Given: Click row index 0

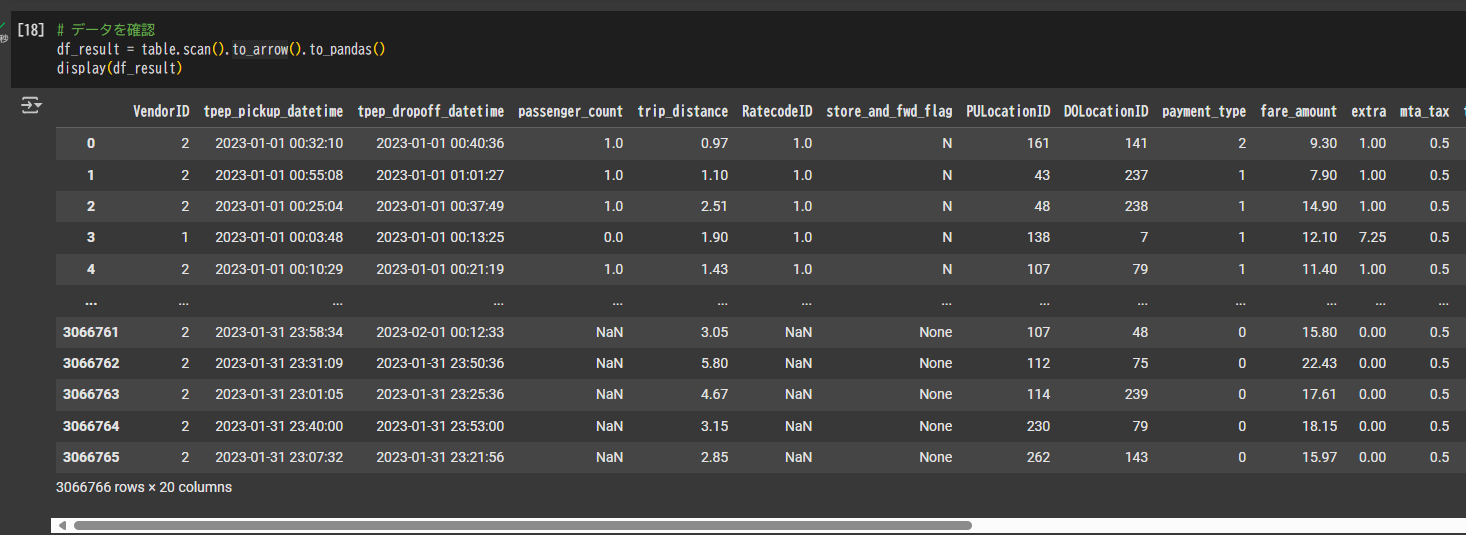Looking at the screenshot, I should pyautogui.click(x=91, y=144).
